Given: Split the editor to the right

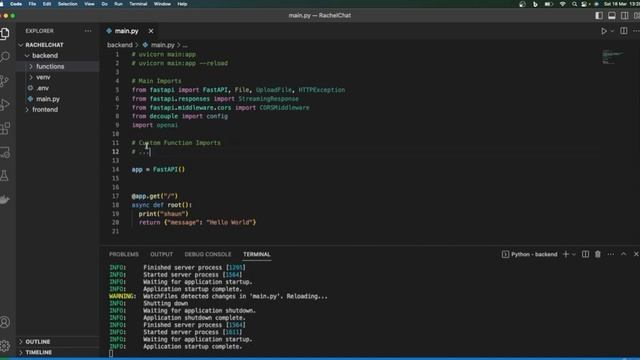Looking at the screenshot, I should point(624,31).
